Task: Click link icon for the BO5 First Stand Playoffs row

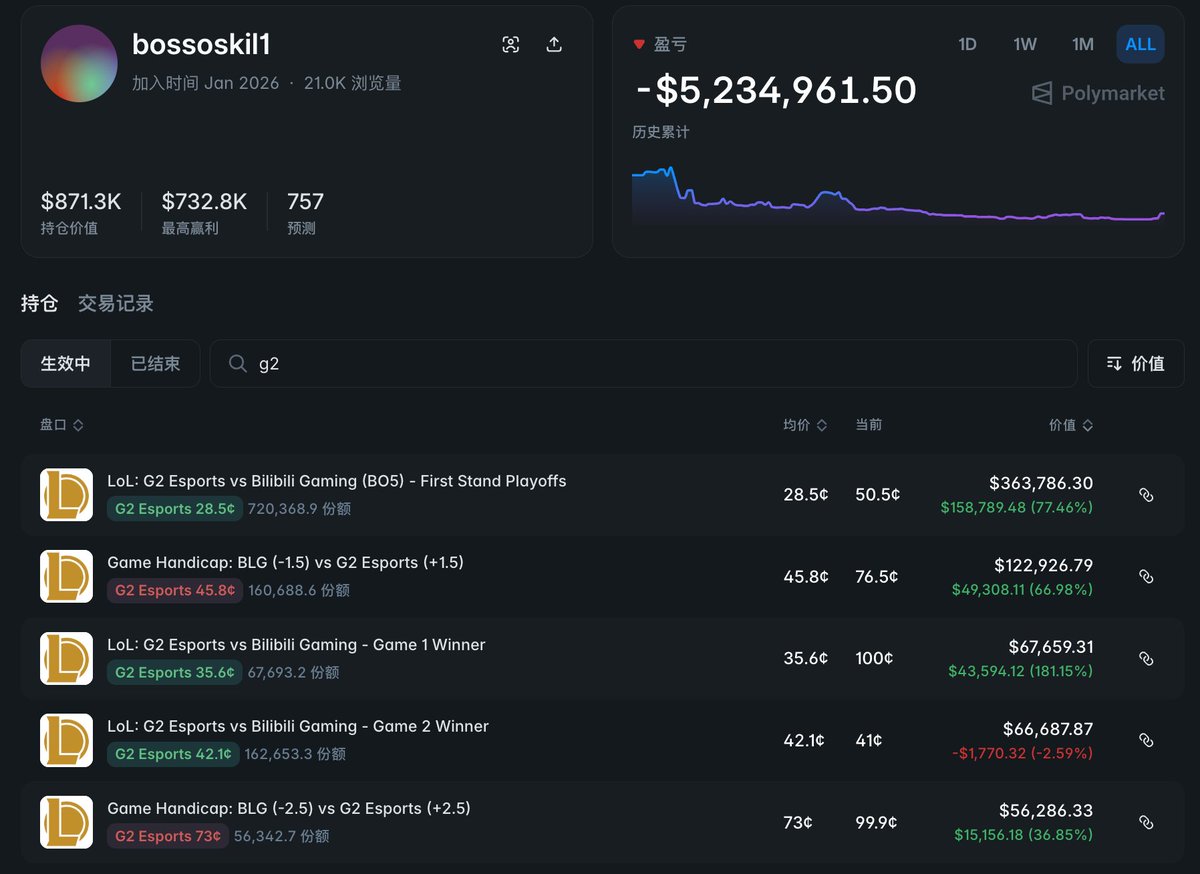Action: coord(1147,495)
